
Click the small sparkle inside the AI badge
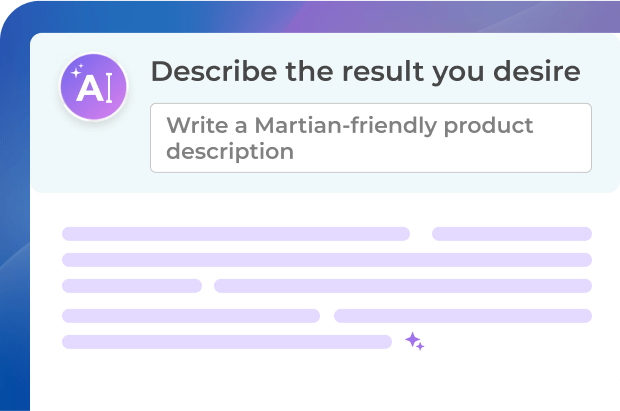click(x=77, y=72)
